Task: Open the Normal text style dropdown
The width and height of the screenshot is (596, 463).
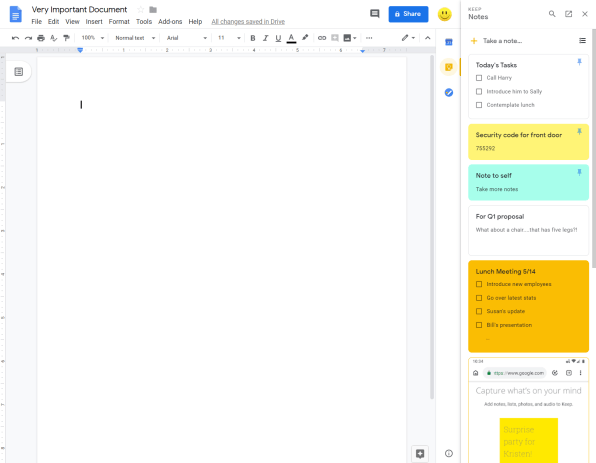Action: click(x=135, y=38)
